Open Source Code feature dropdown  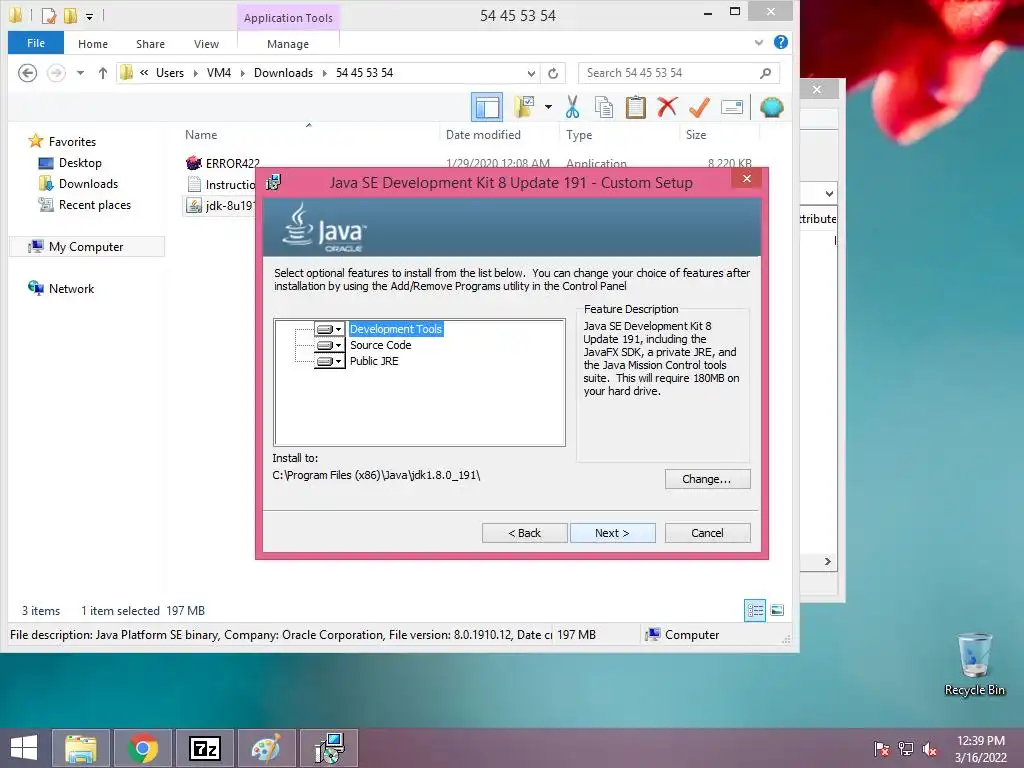pyautogui.click(x=329, y=345)
